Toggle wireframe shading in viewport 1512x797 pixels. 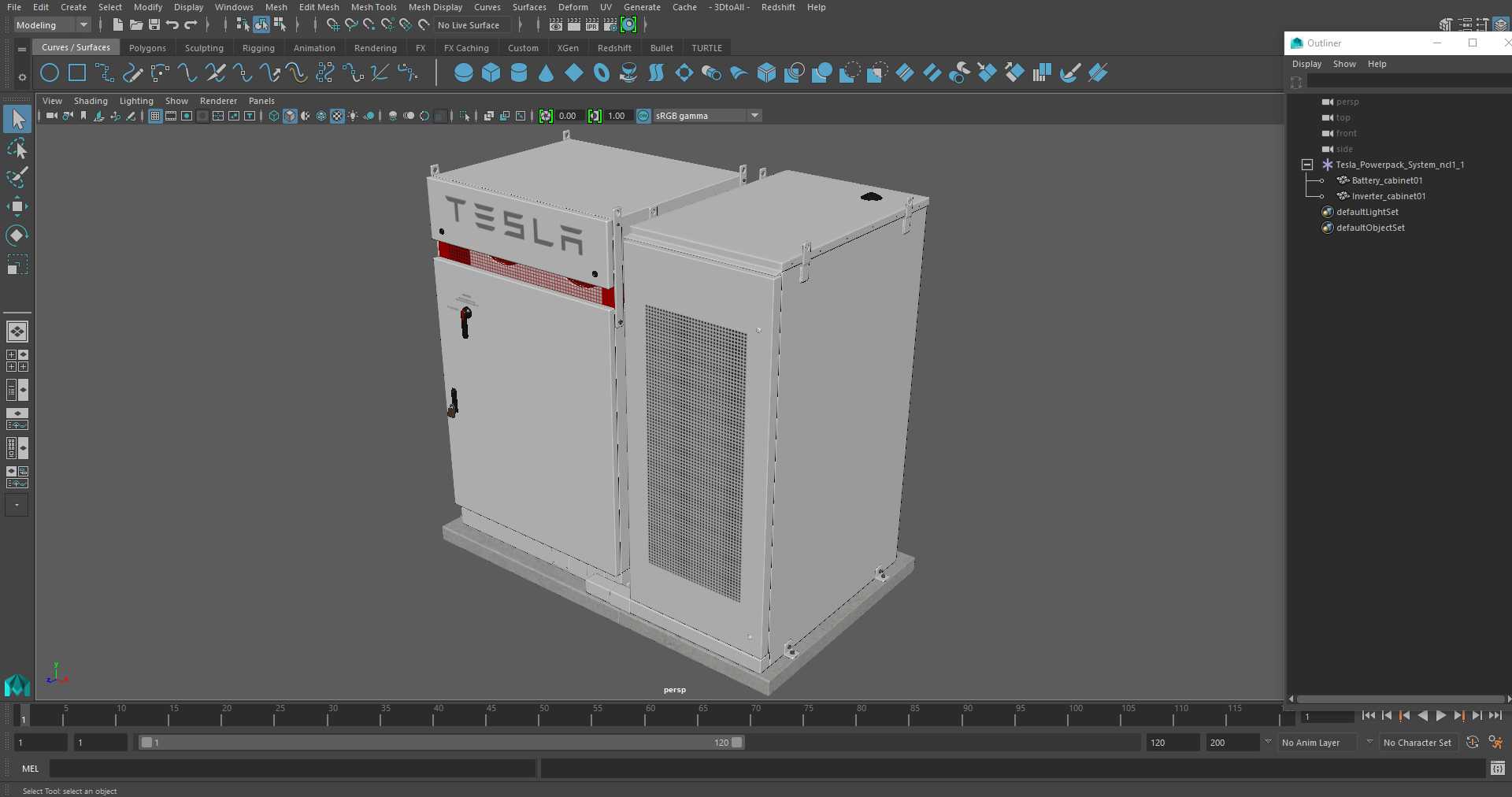pyautogui.click(x=274, y=116)
